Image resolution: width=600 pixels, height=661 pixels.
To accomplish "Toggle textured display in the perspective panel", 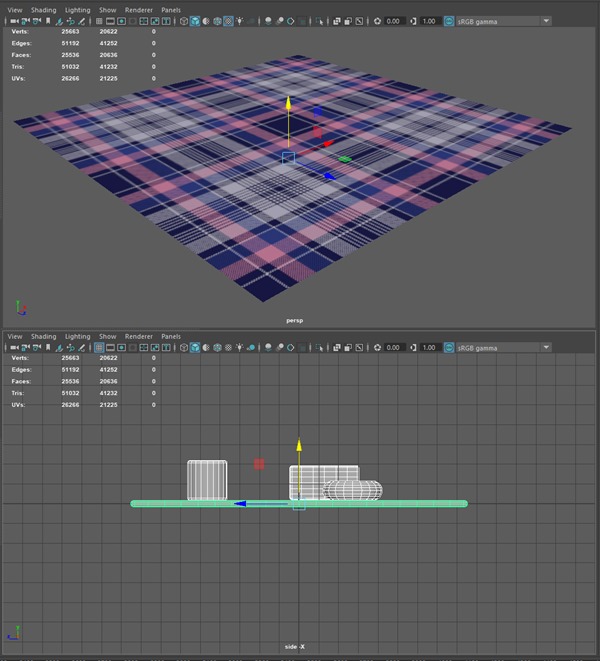I will click(228, 21).
